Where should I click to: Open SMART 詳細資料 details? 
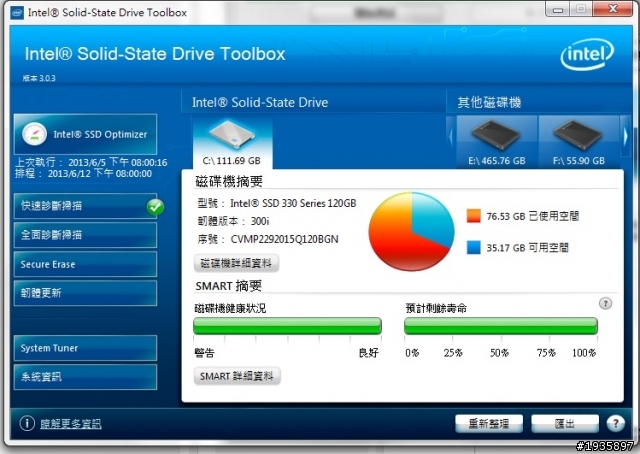pos(237,376)
